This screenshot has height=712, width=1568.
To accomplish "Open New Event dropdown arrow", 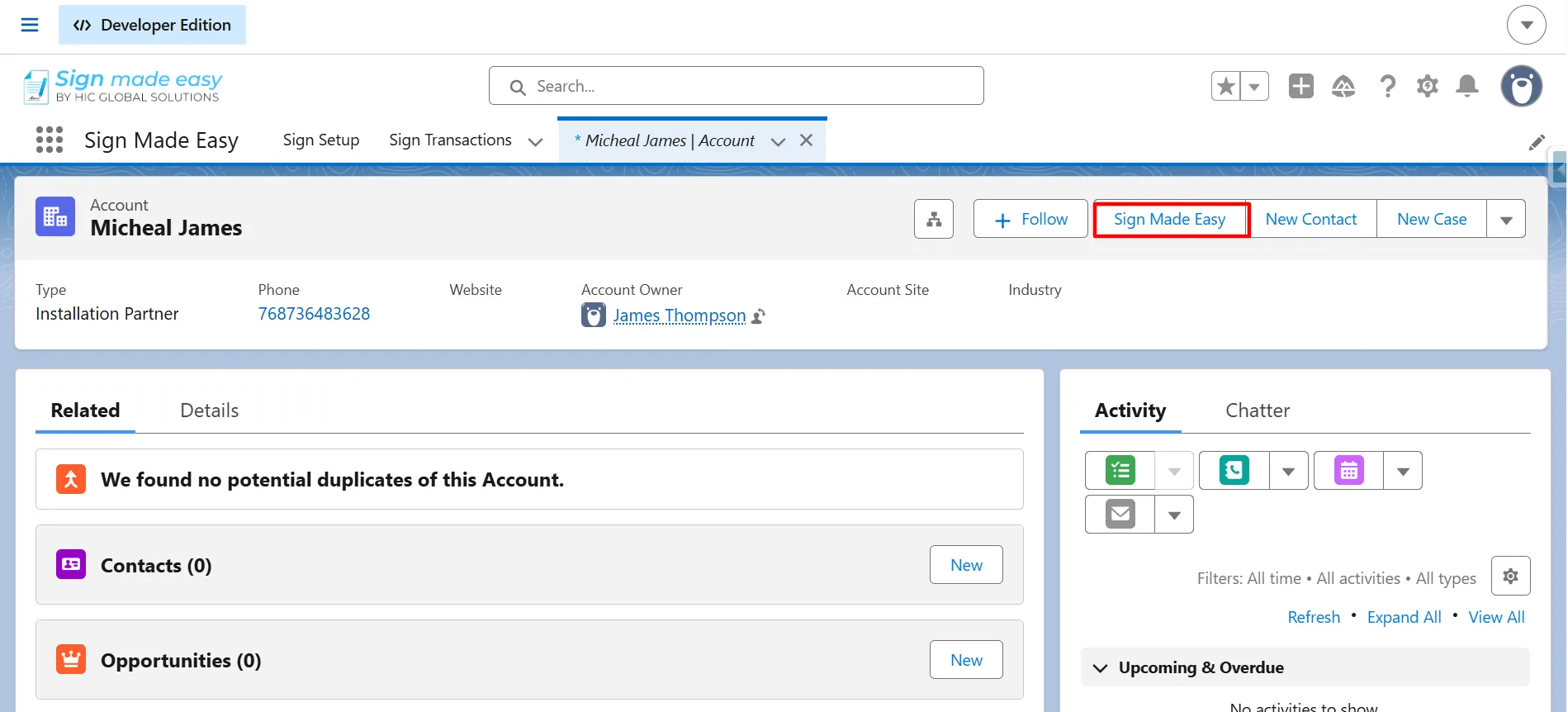I will 1403,471.
